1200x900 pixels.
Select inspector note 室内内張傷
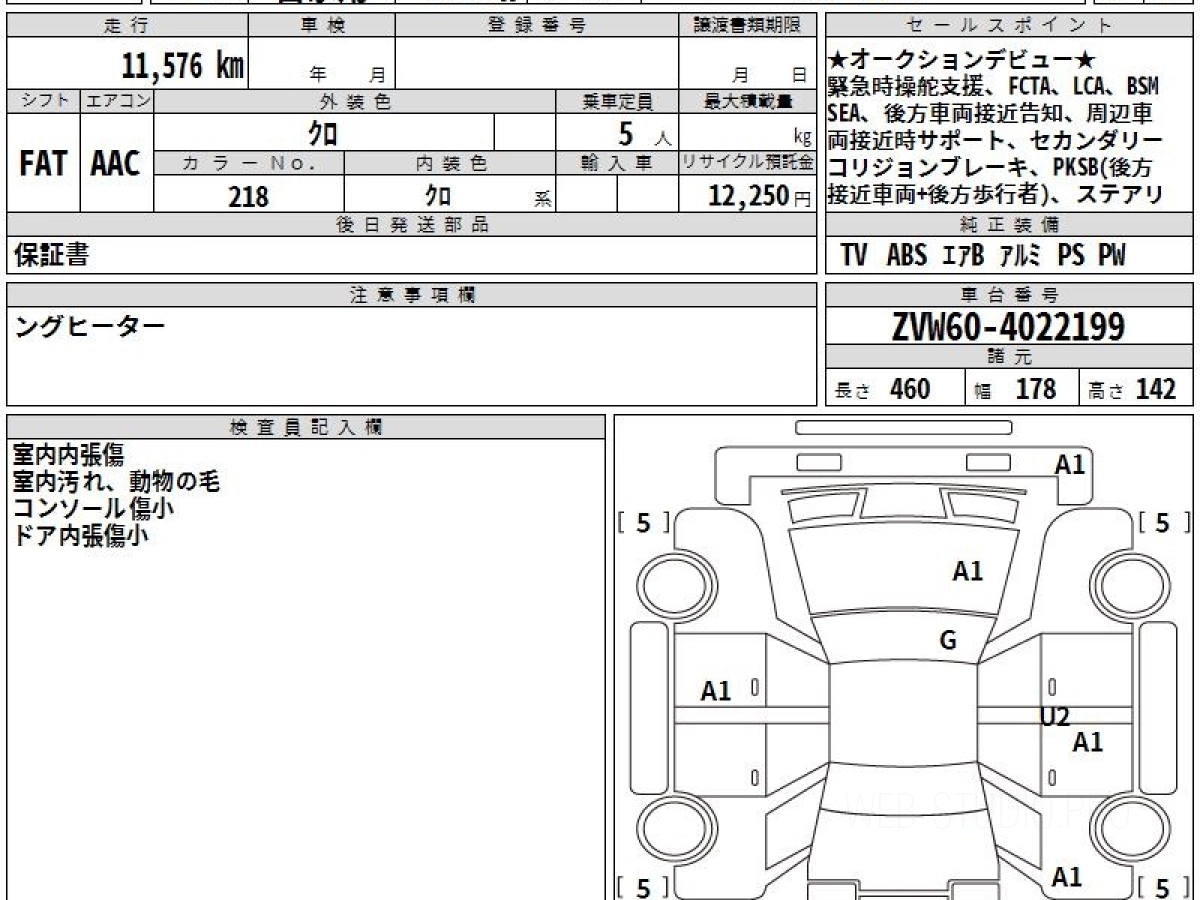coord(69,455)
